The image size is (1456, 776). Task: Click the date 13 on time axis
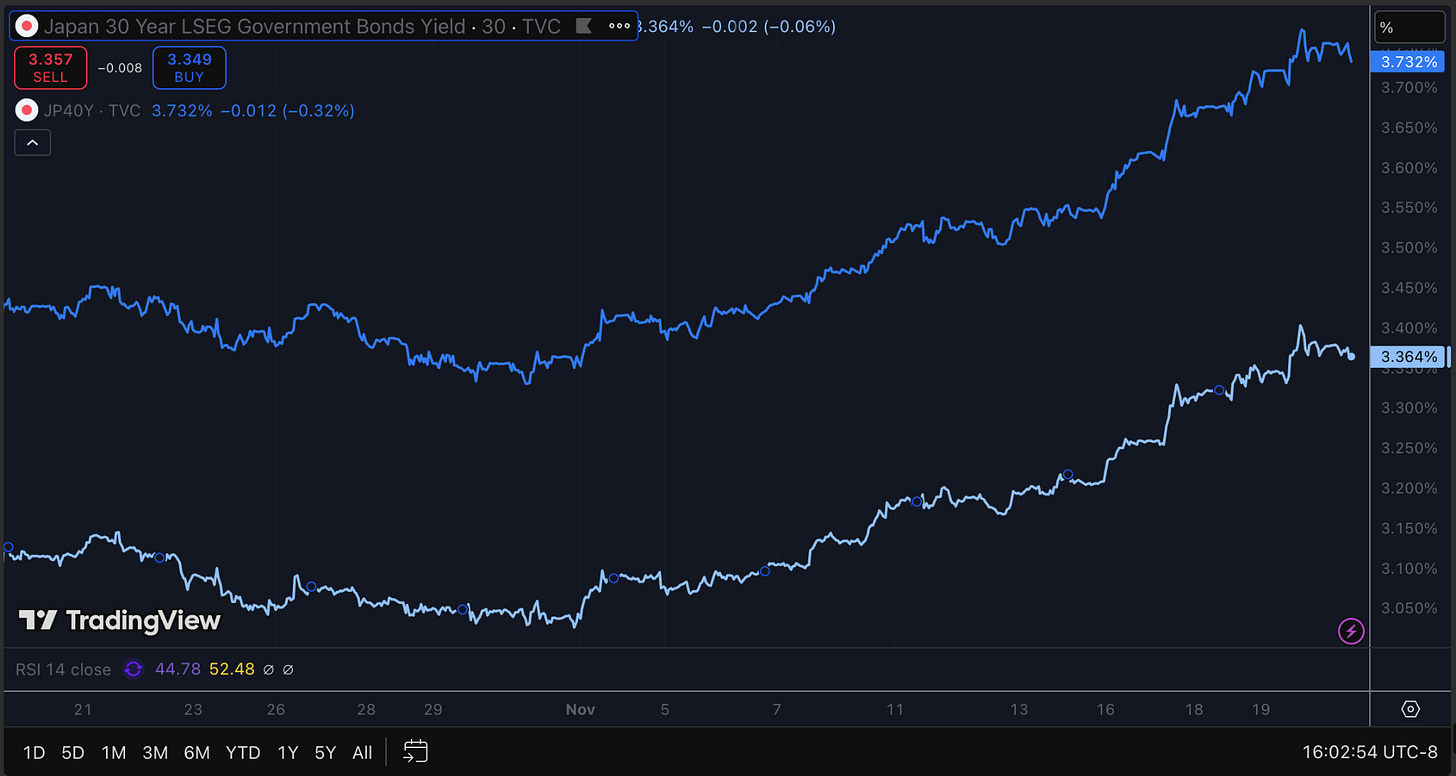(1018, 709)
